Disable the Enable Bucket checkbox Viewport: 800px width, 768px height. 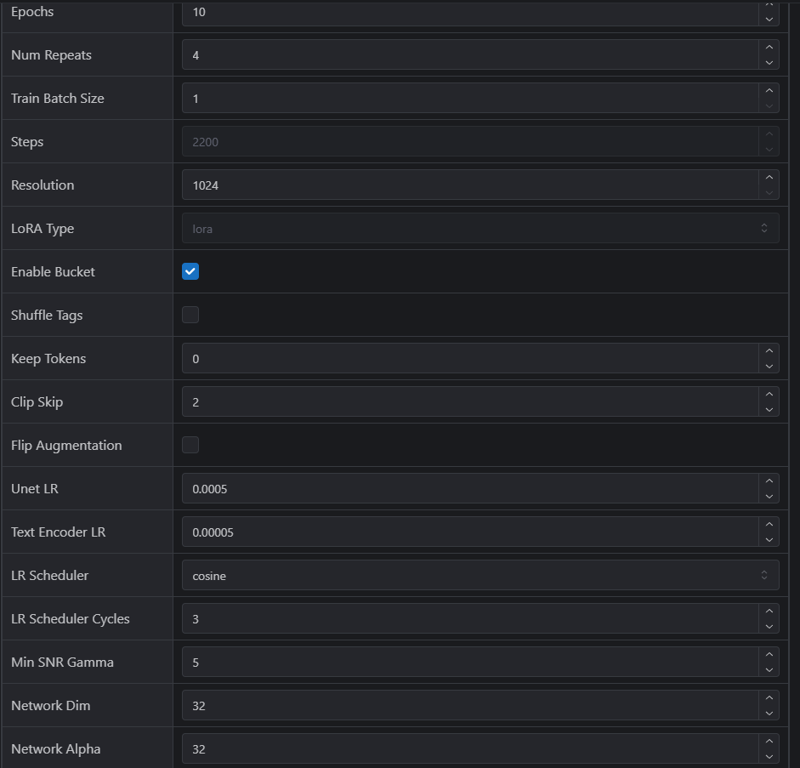point(190,271)
